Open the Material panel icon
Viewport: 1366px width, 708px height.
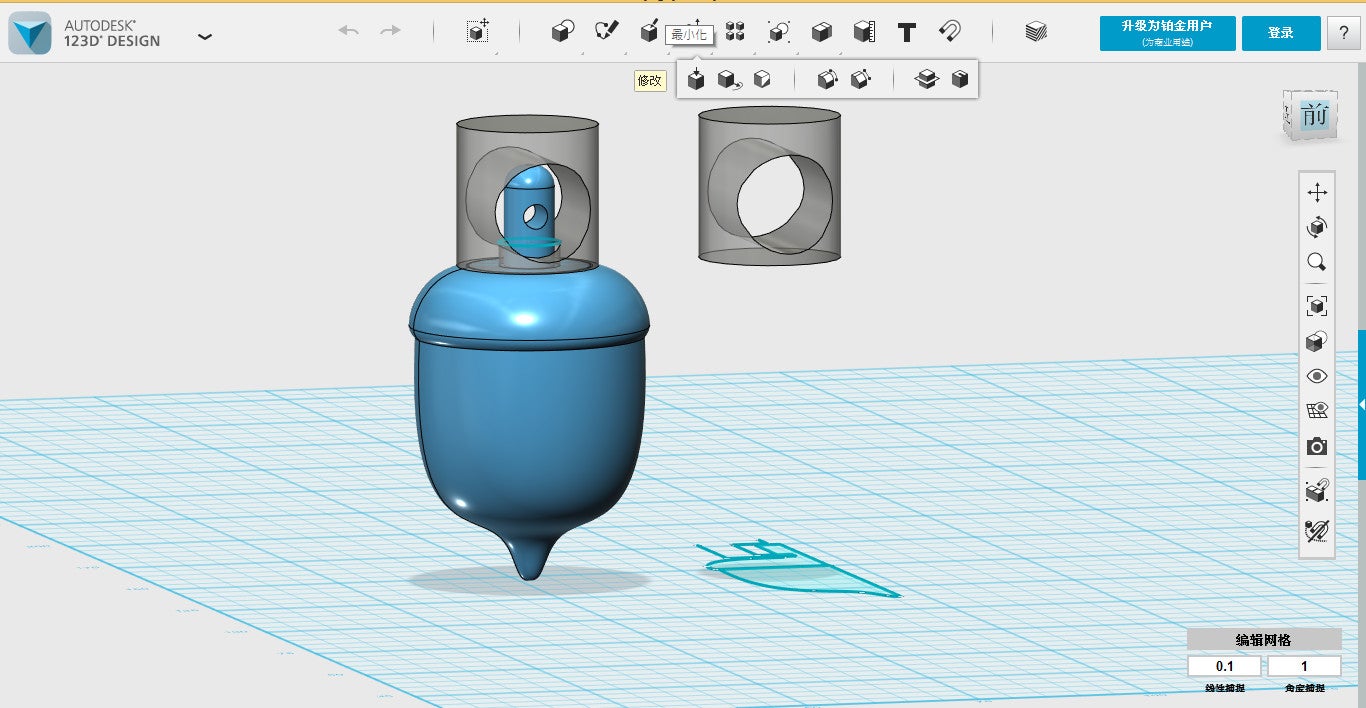[x=1036, y=32]
